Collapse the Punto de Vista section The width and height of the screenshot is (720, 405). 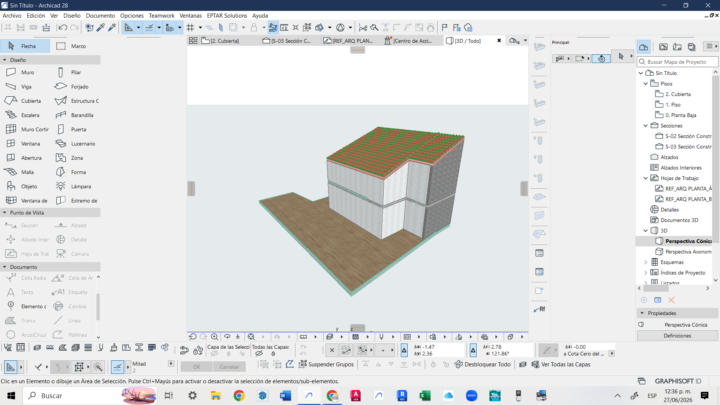[x=5, y=213]
